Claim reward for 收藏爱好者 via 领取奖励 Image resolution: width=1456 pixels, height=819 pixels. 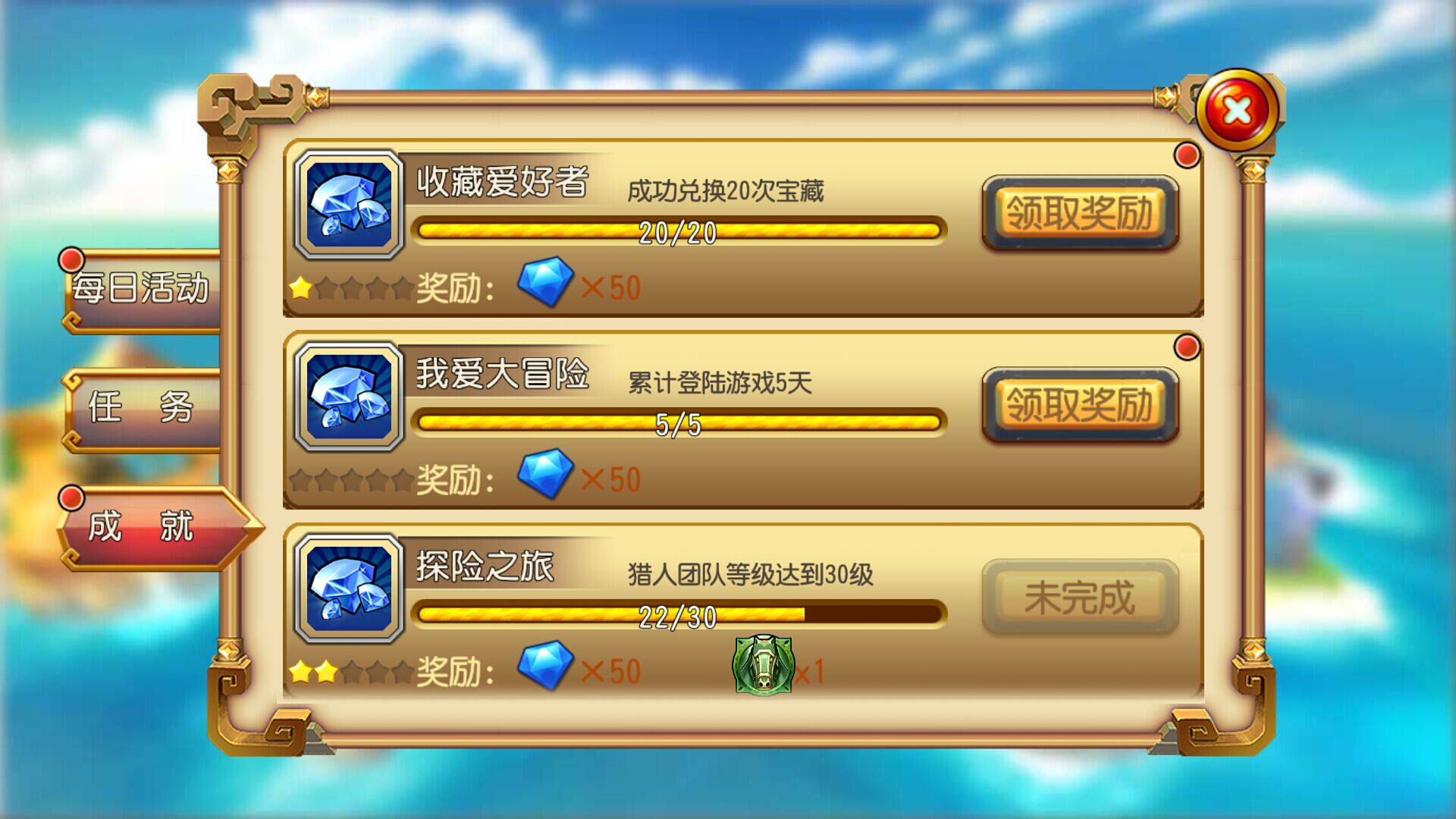coord(1080,213)
